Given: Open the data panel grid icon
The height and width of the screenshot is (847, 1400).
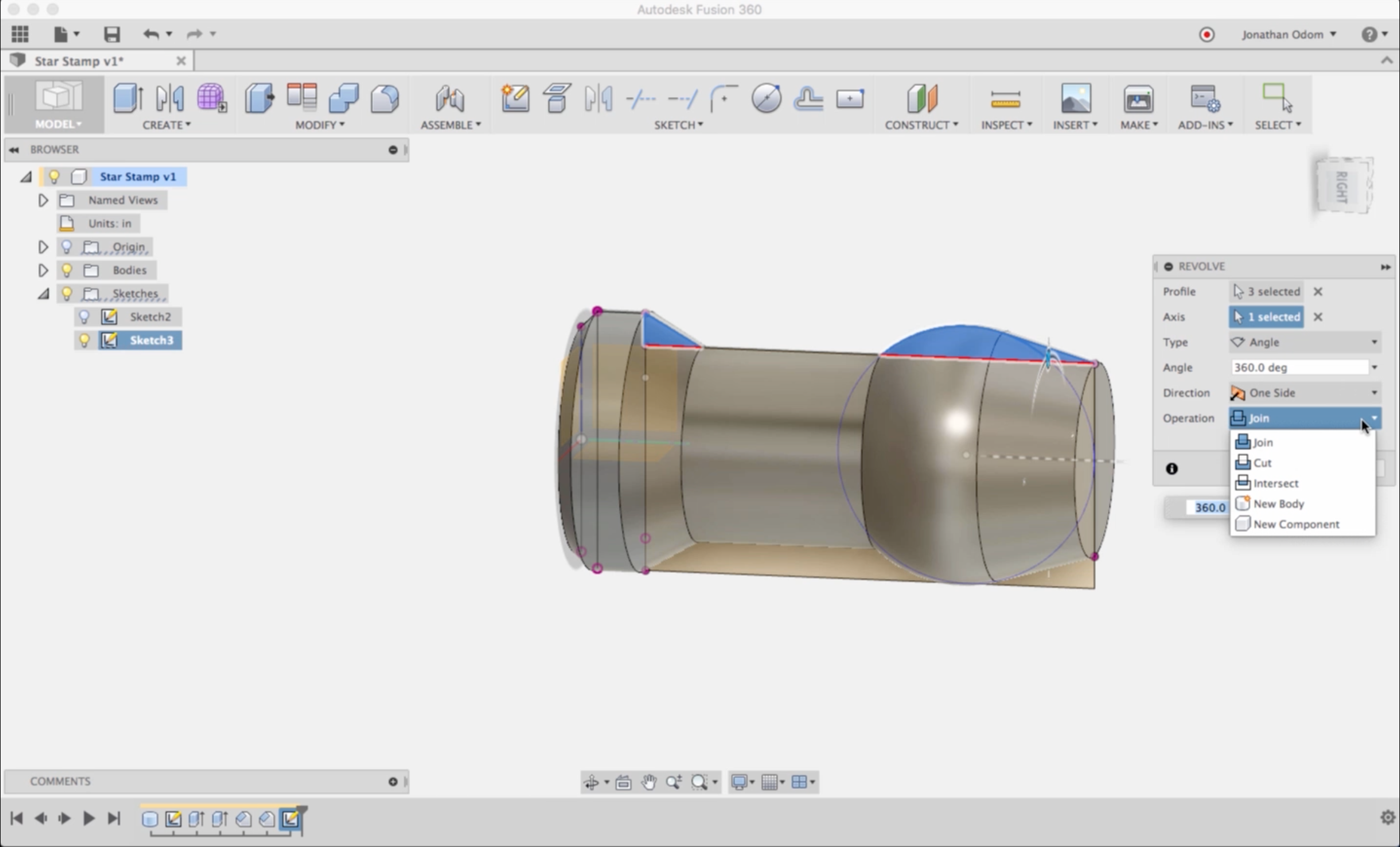Looking at the screenshot, I should tap(20, 34).
